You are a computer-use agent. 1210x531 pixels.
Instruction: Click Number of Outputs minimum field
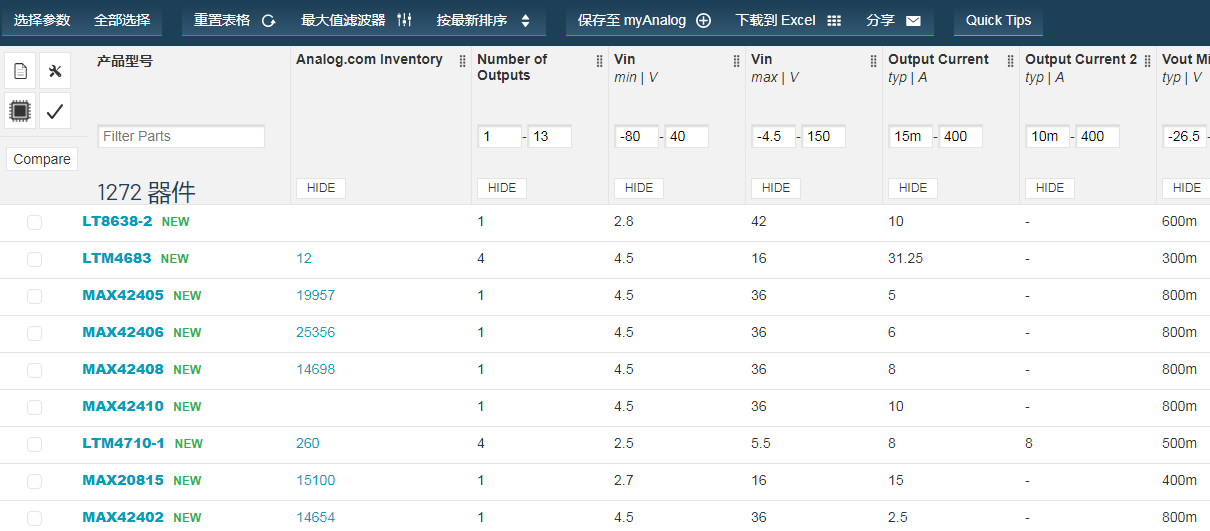(500, 136)
